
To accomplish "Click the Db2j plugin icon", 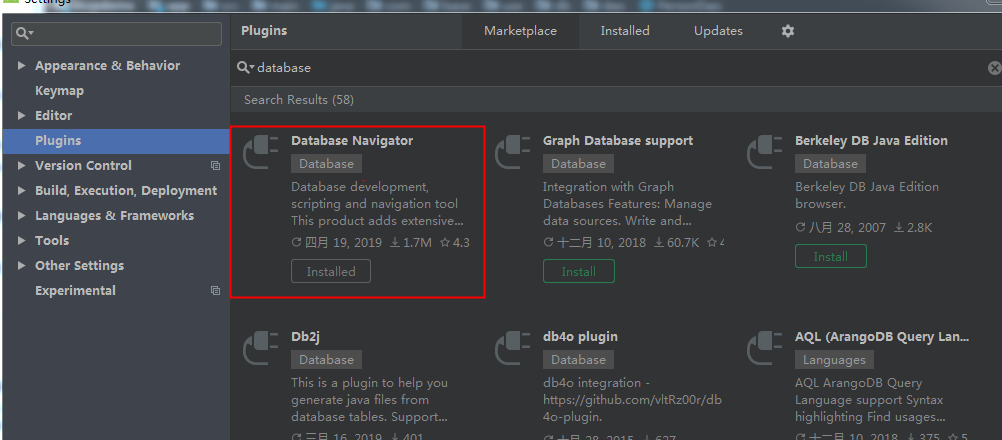I will (x=261, y=349).
